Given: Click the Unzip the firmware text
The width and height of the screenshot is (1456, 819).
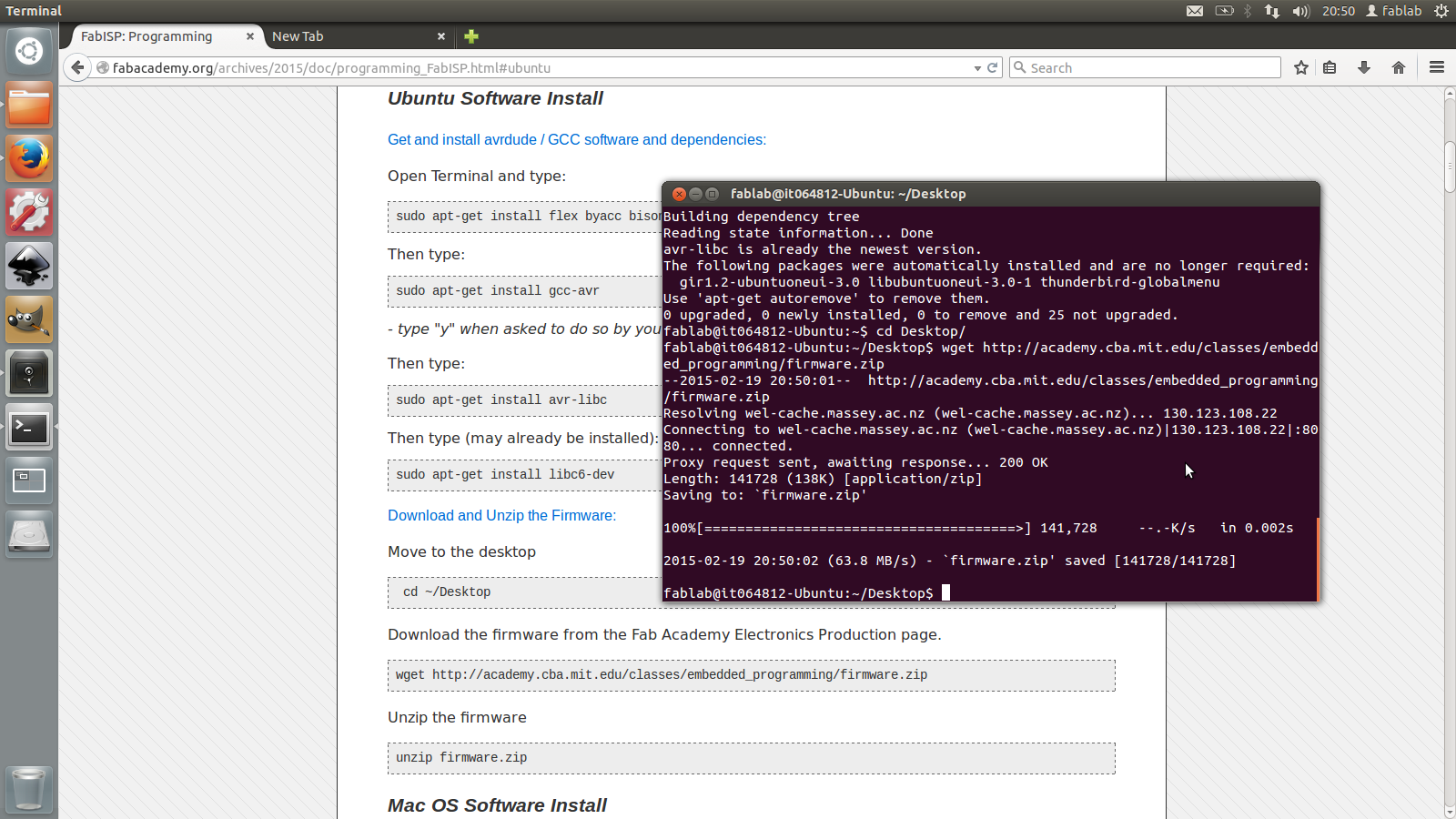Looking at the screenshot, I should click(457, 717).
